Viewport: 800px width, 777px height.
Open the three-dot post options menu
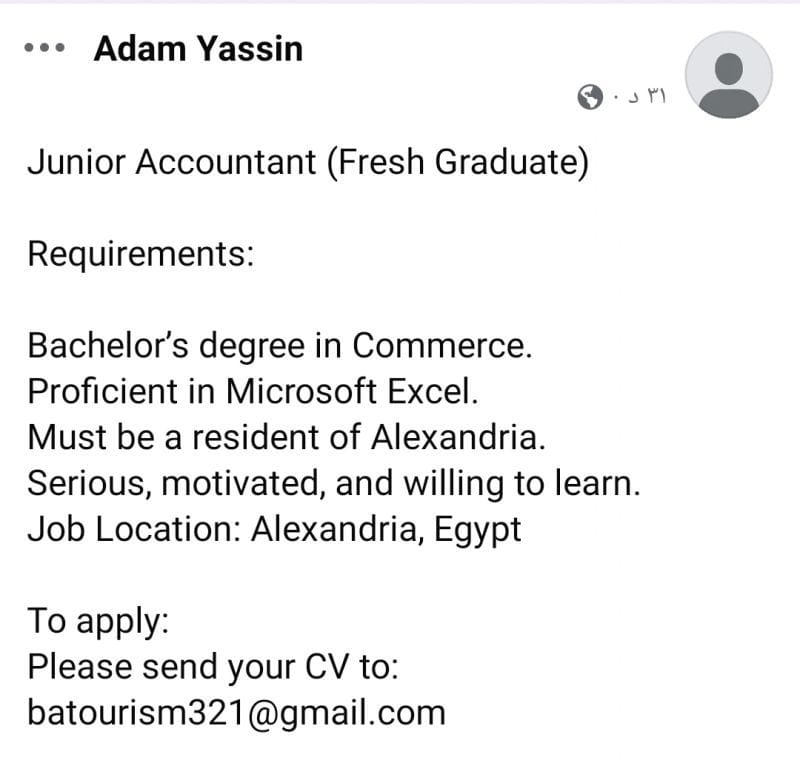click(x=44, y=48)
